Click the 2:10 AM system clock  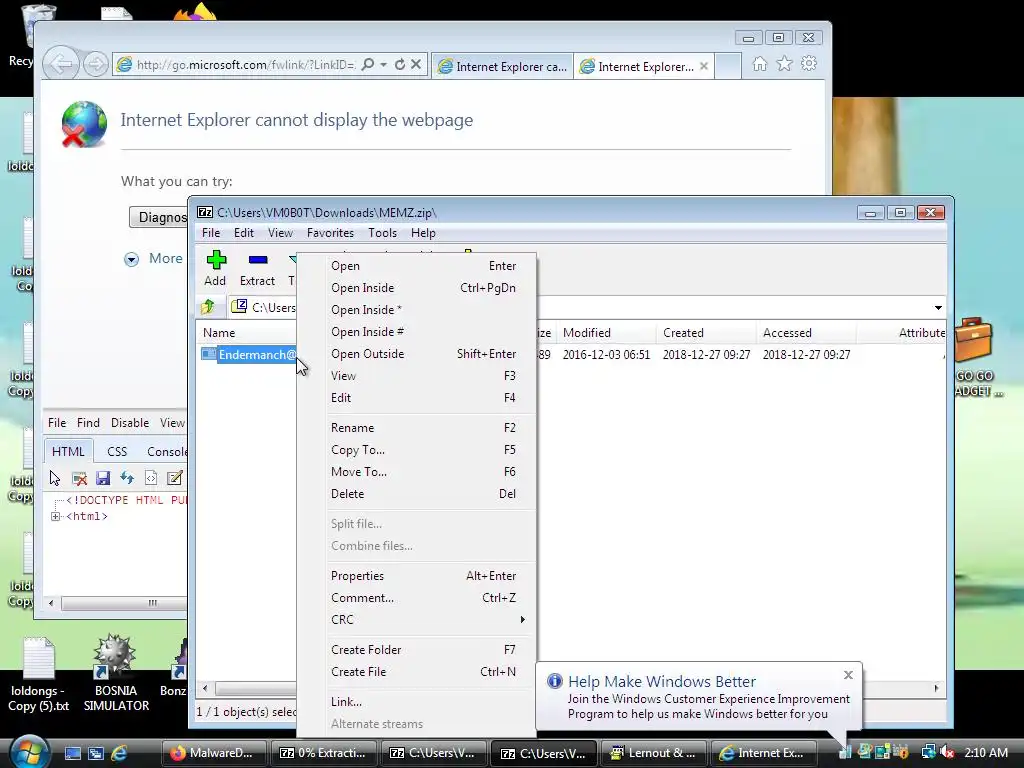click(985, 753)
